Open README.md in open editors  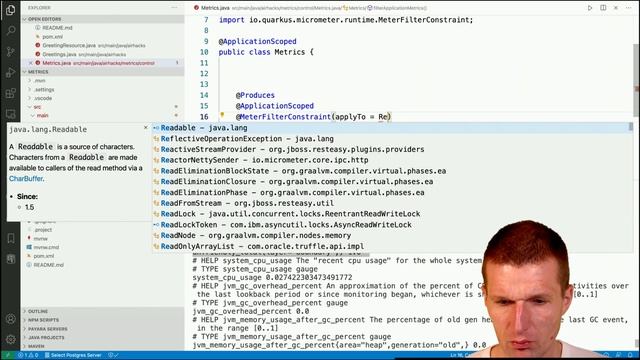point(57,28)
